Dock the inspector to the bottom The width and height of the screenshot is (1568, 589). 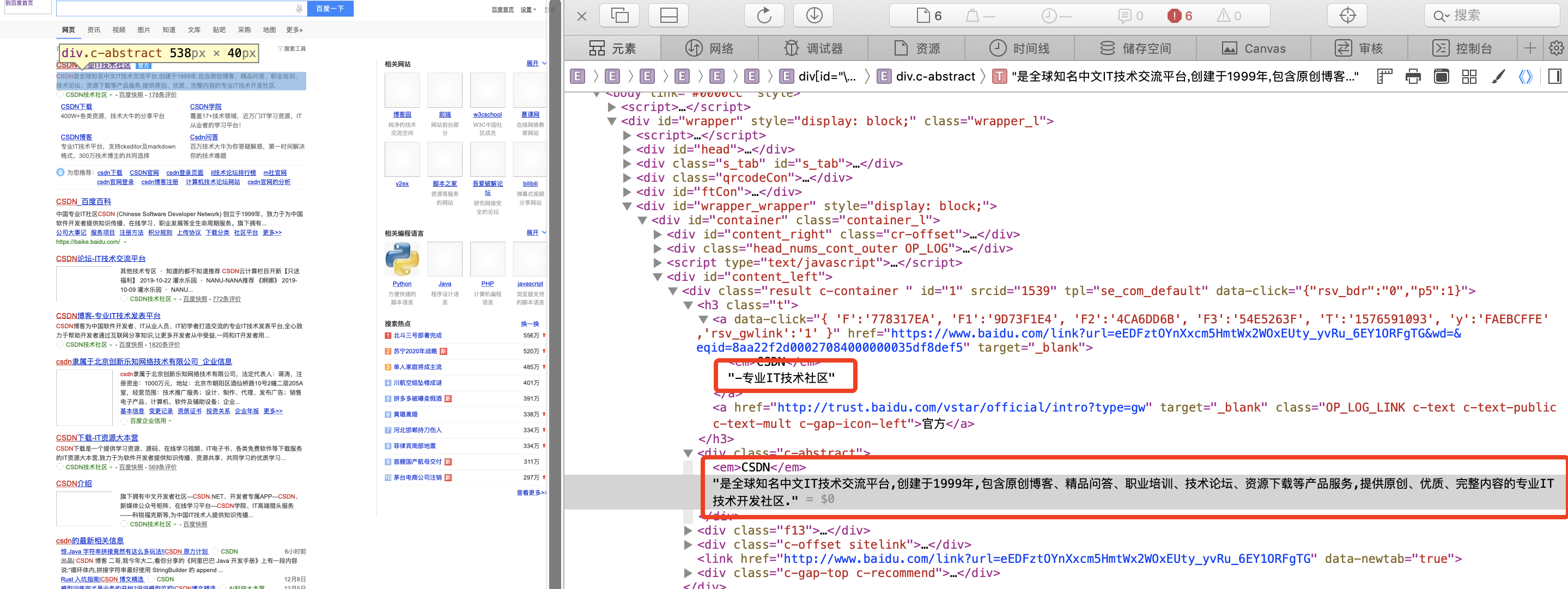tap(668, 16)
